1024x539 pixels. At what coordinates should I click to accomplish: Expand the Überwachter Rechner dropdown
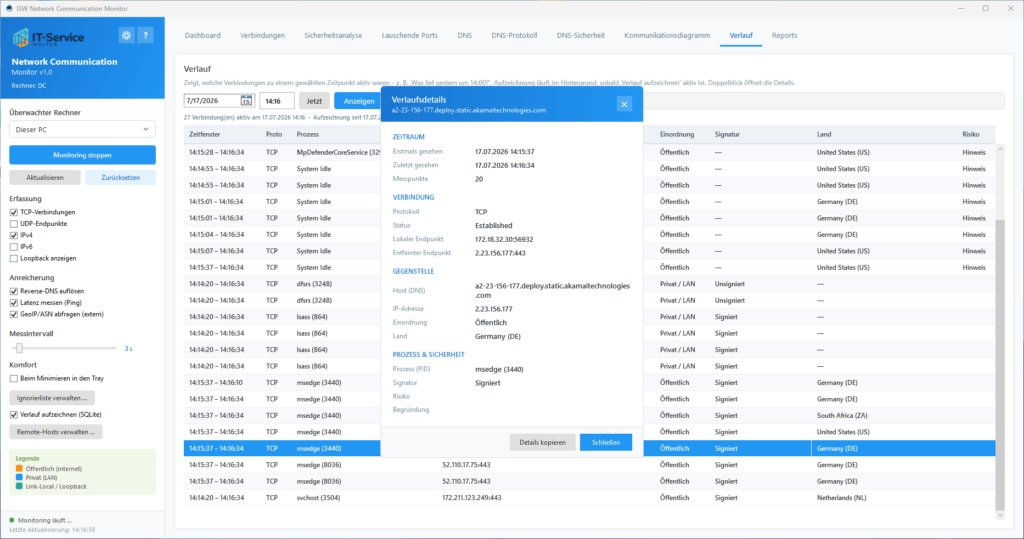(x=82, y=129)
